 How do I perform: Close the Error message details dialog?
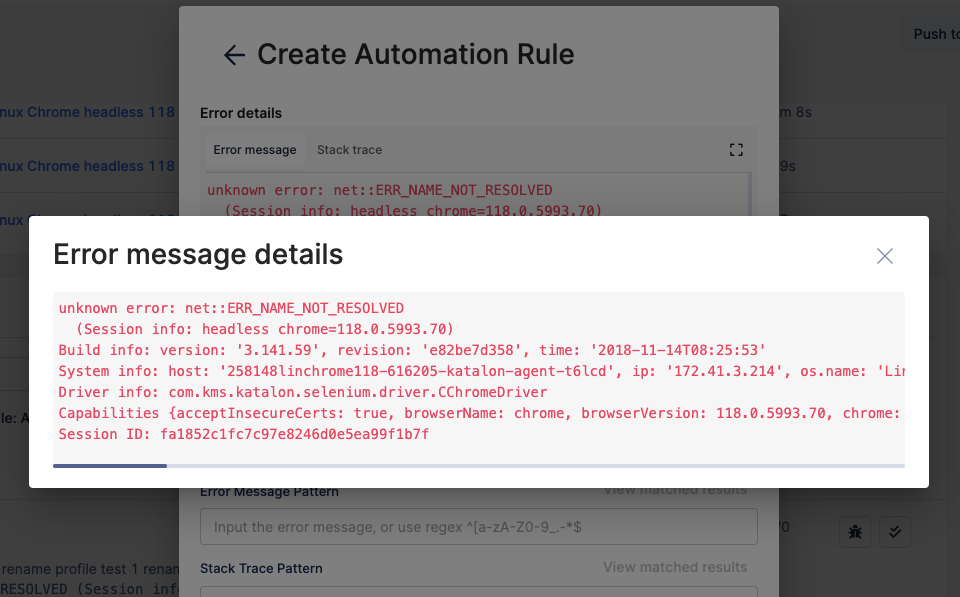point(884,256)
